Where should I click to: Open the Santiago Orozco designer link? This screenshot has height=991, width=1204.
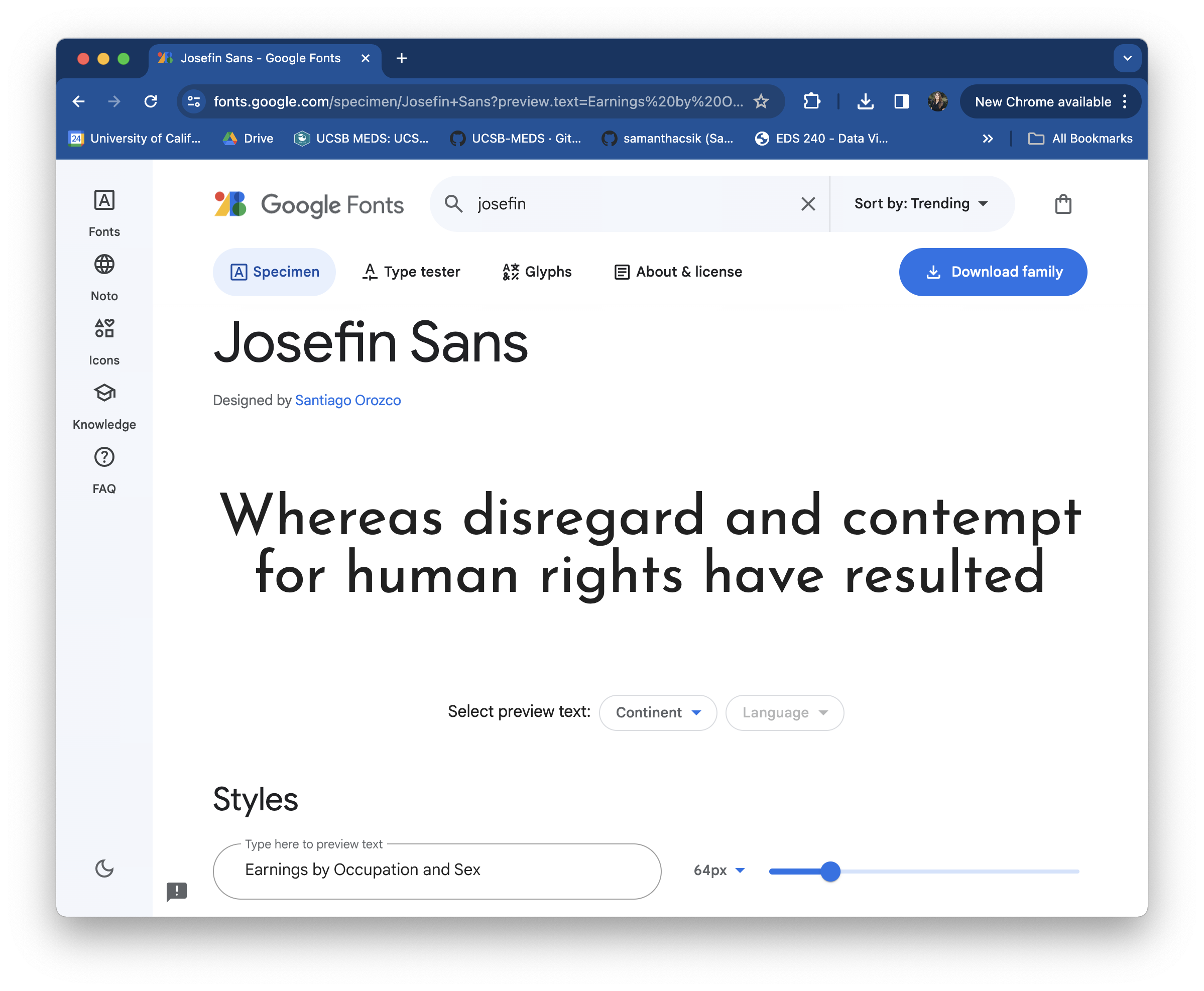pos(347,400)
